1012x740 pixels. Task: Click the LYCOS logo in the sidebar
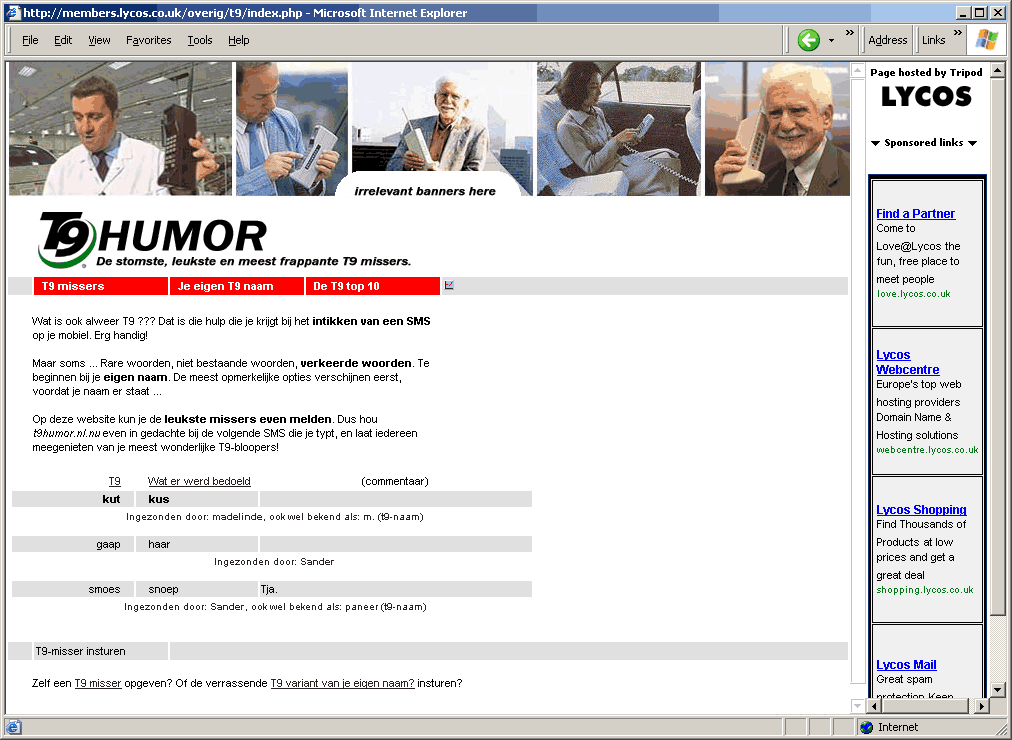926,97
